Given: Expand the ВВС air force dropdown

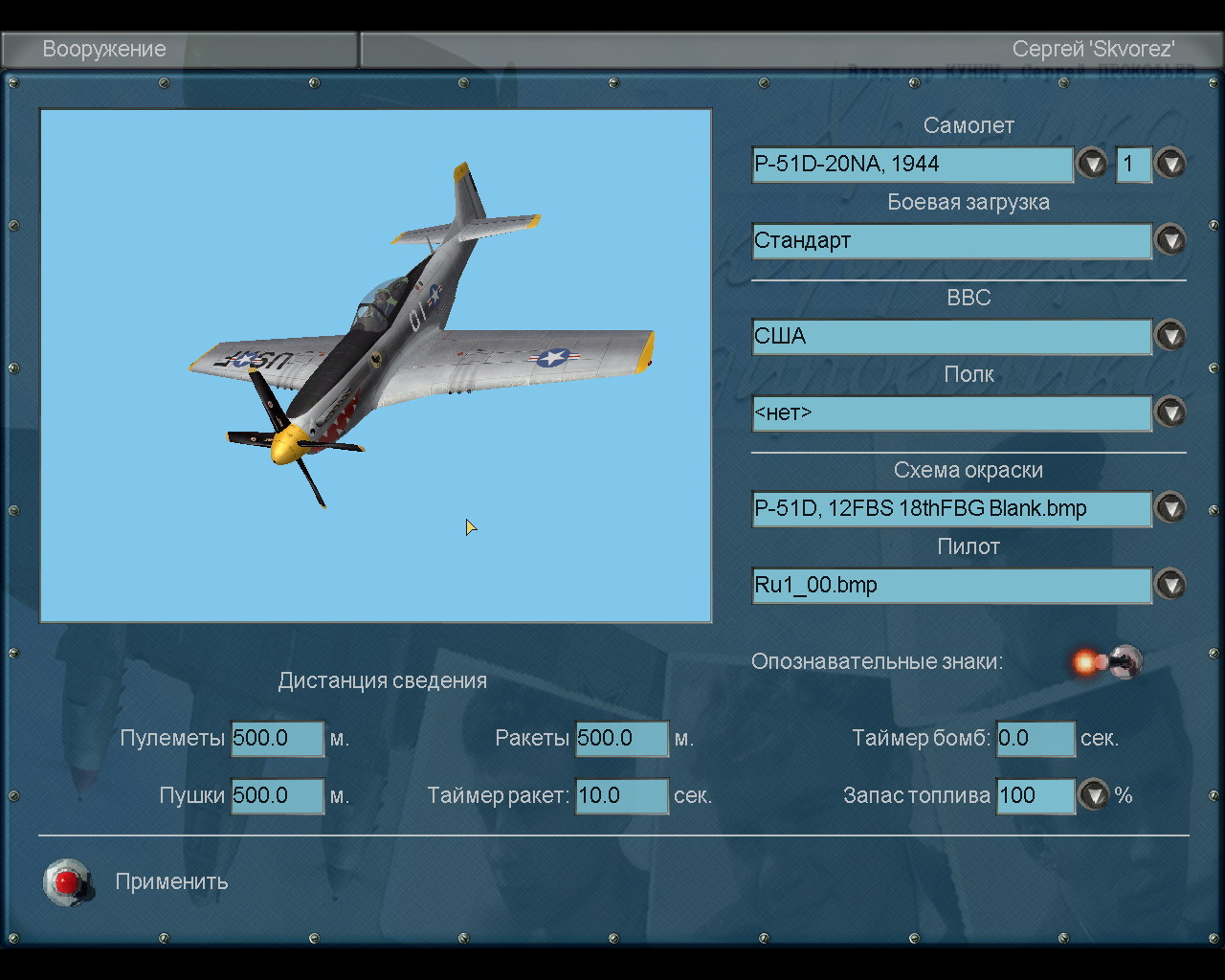Looking at the screenshot, I should pyautogui.click(x=1170, y=336).
